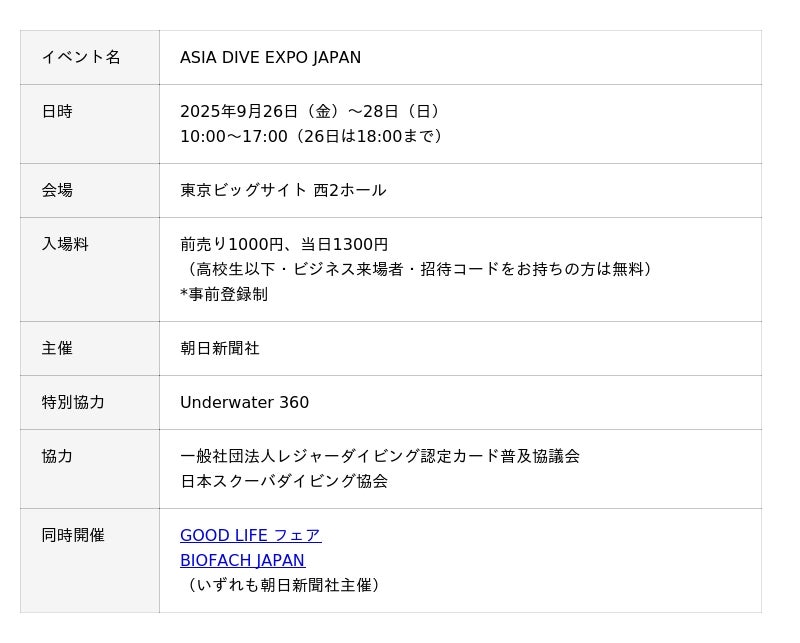Screen dimensions: 800x643
Task: Click the Underwater 360 text
Action: point(244,403)
